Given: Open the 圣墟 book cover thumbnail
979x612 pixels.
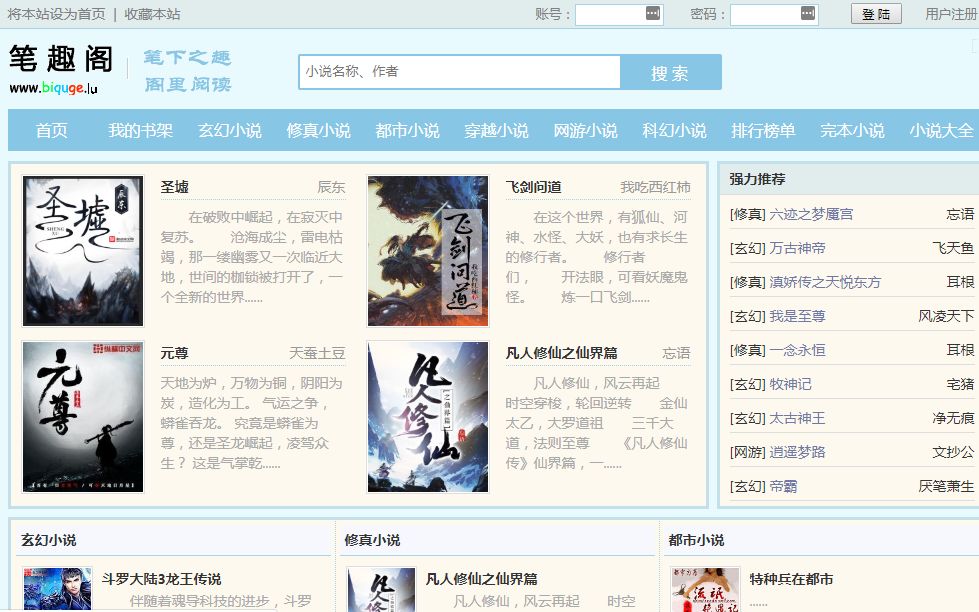Looking at the screenshot, I should [x=83, y=251].
